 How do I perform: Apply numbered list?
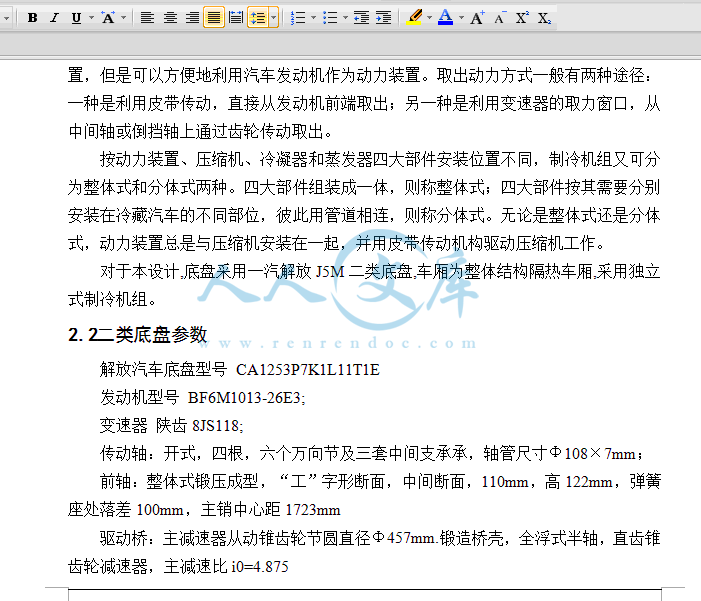pos(298,18)
